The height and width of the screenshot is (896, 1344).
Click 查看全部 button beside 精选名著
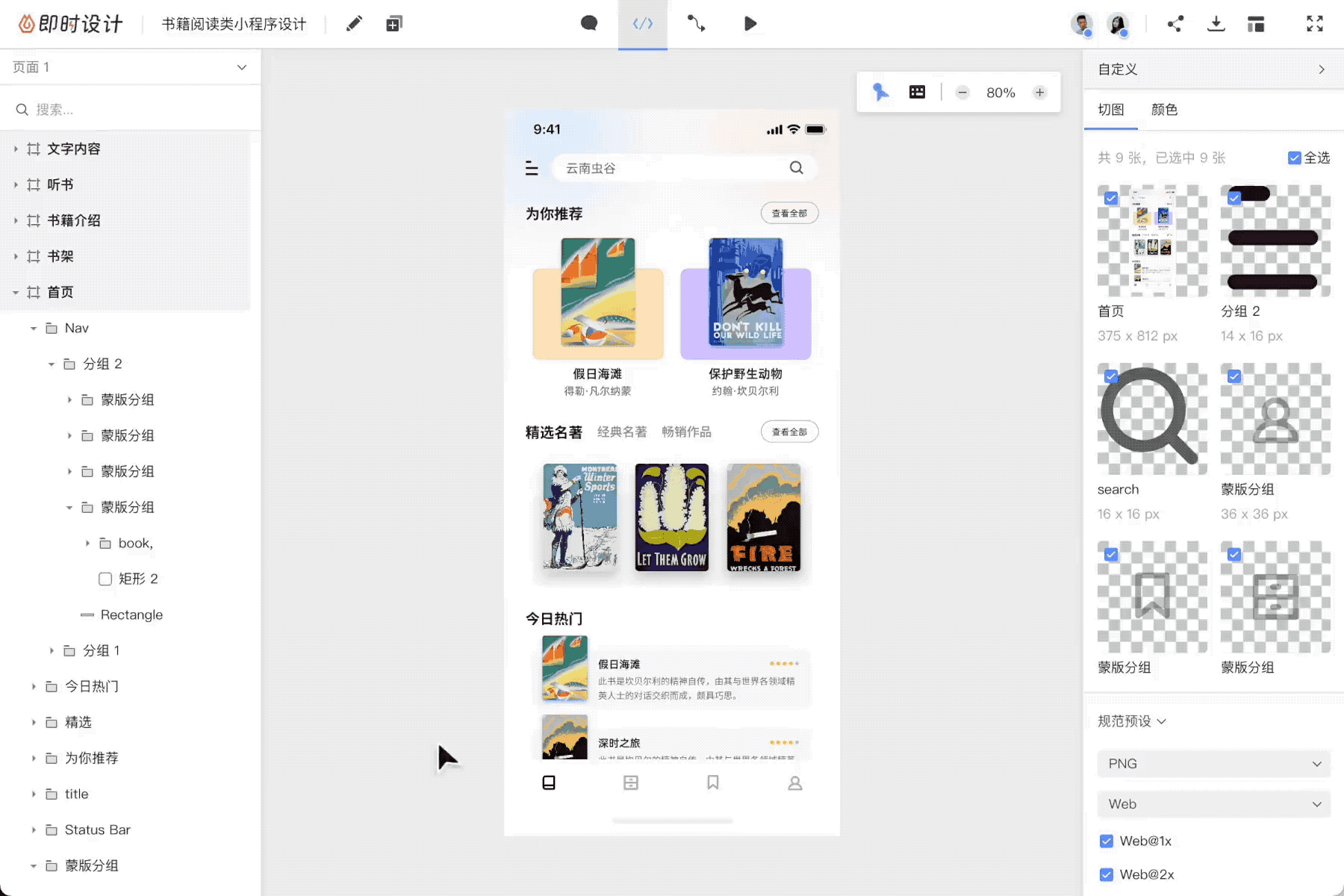point(789,432)
